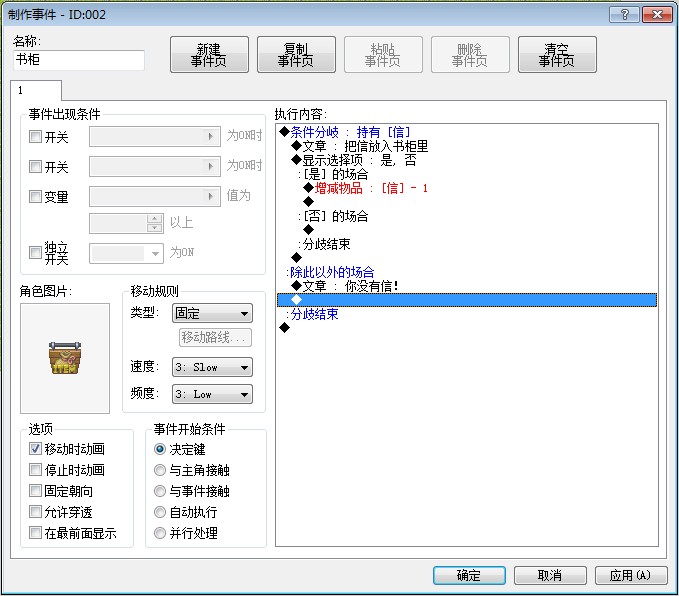The image size is (679, 596).
Task: Select the 决定键 trigger radio button
Action: tap(160, 449)
